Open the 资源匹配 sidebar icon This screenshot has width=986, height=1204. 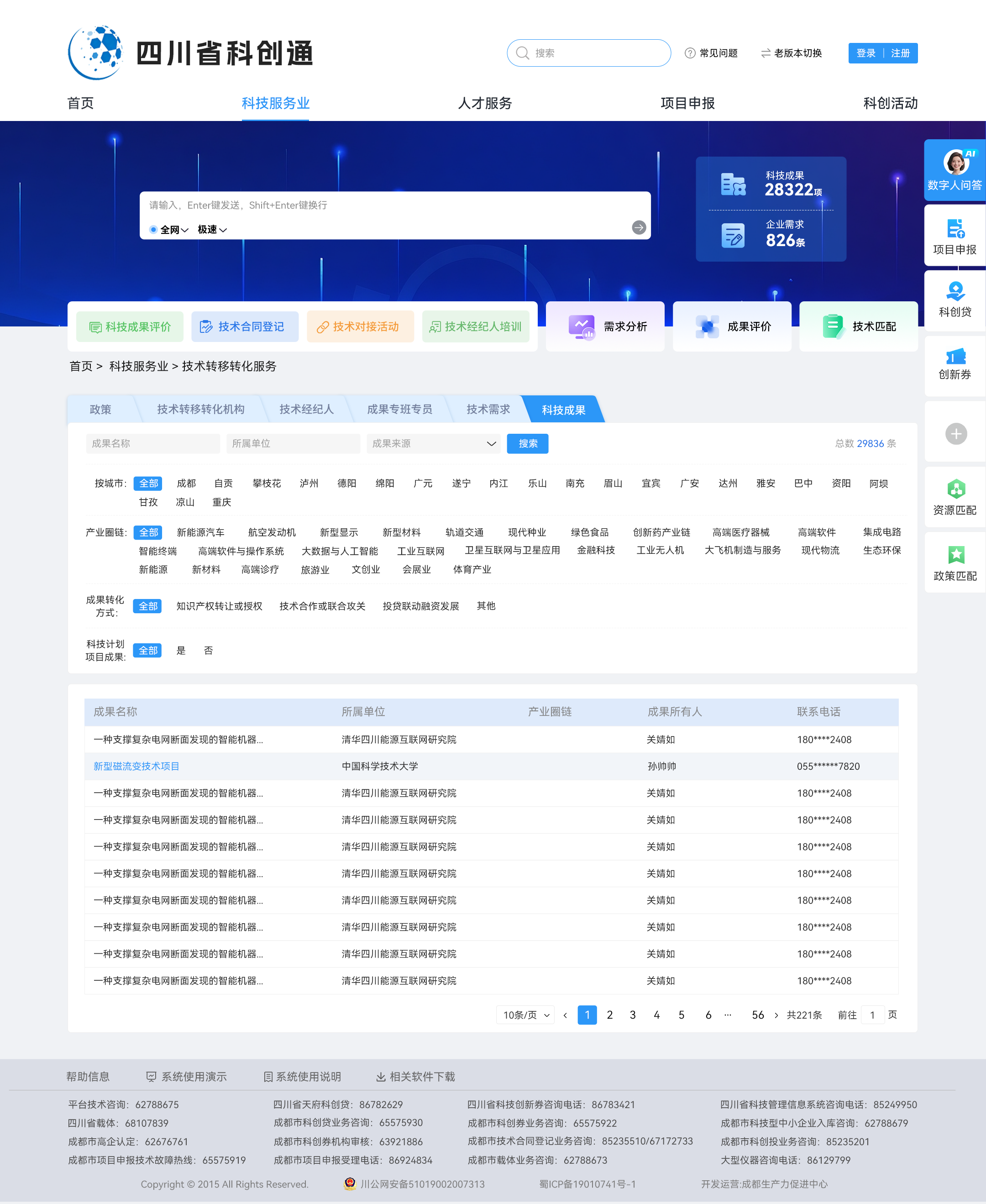pyautogui.click(x=955, y=489)
